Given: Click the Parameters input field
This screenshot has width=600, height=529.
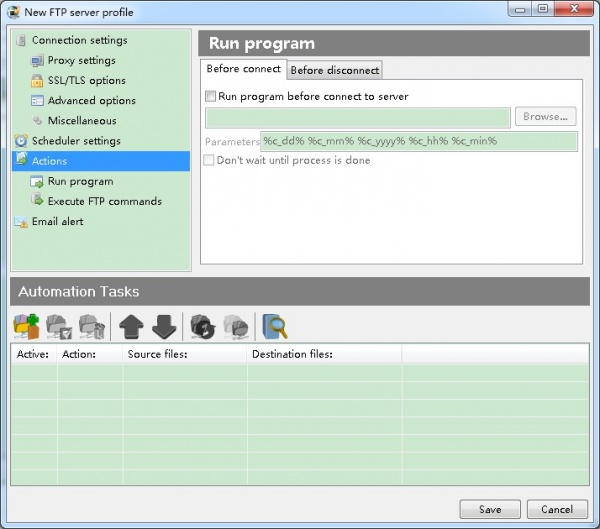Looking at the screenshot, I should [x=418, y=141].
